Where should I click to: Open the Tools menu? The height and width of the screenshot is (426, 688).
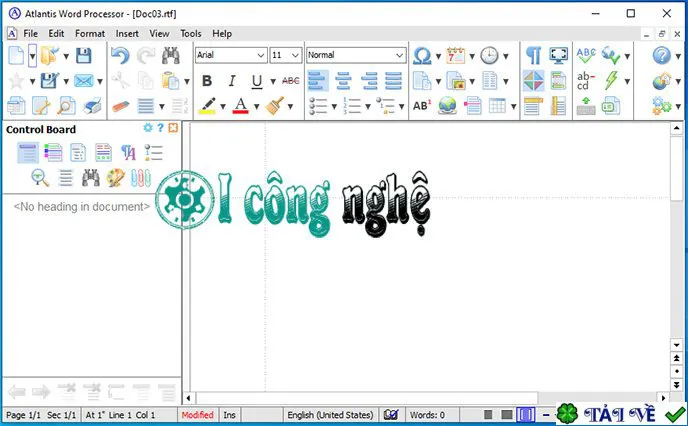coord(191,33)
